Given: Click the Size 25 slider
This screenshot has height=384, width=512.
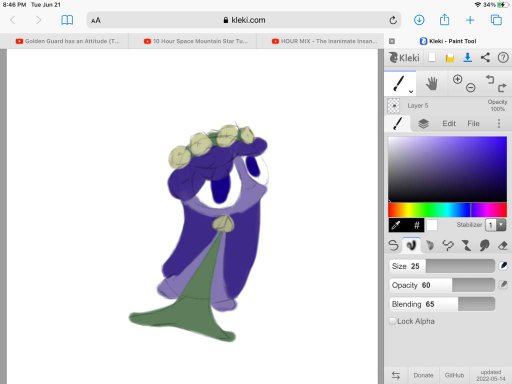Looking at the screenshot, I should [442, 266].
